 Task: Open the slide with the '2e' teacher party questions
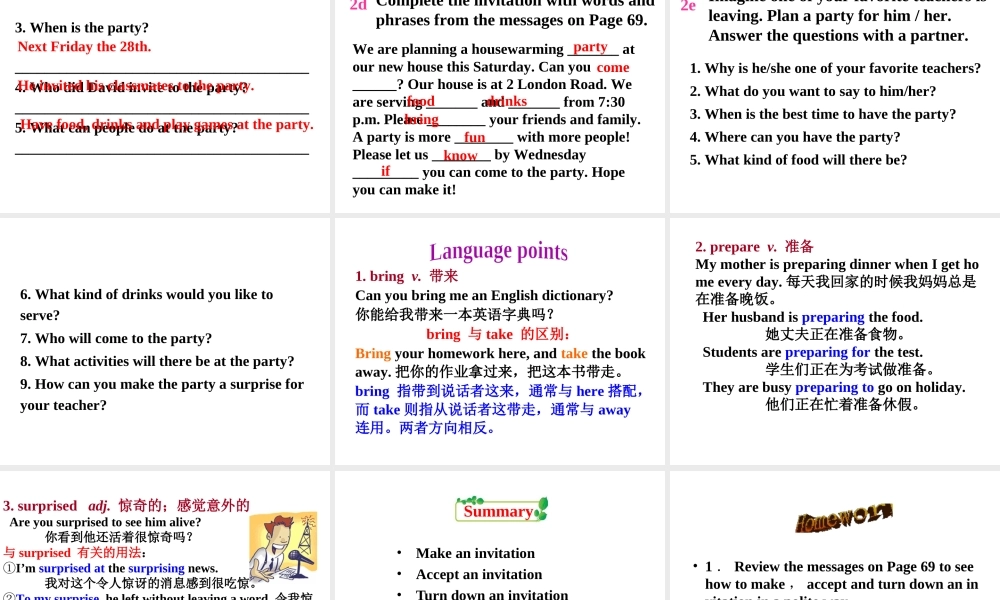[x=835, y=106]
